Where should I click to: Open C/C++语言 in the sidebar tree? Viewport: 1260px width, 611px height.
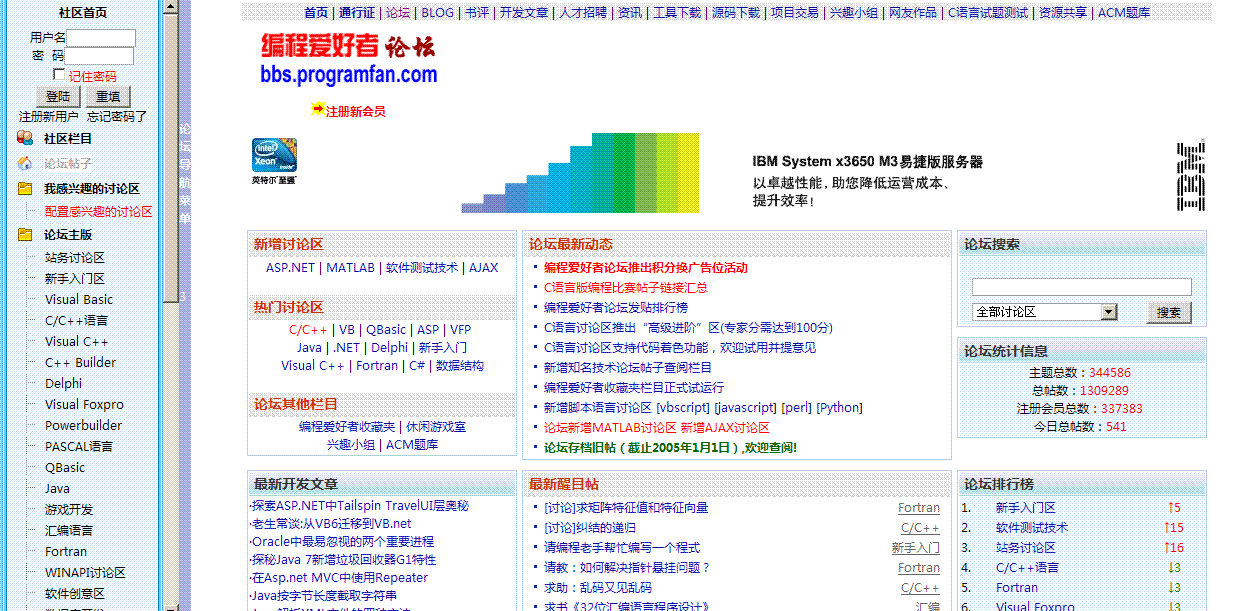[x=76, y=321]
